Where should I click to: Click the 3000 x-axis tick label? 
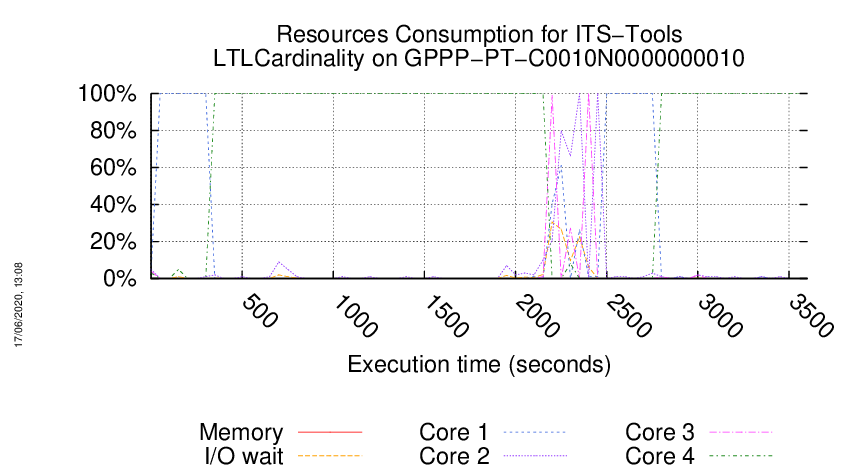720,316
